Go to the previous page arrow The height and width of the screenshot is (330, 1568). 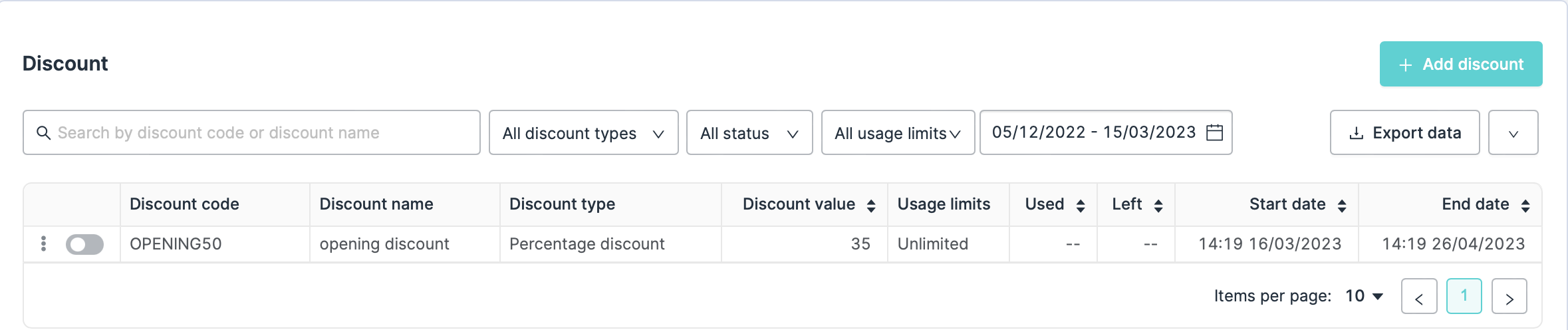tap(1418, 297)
